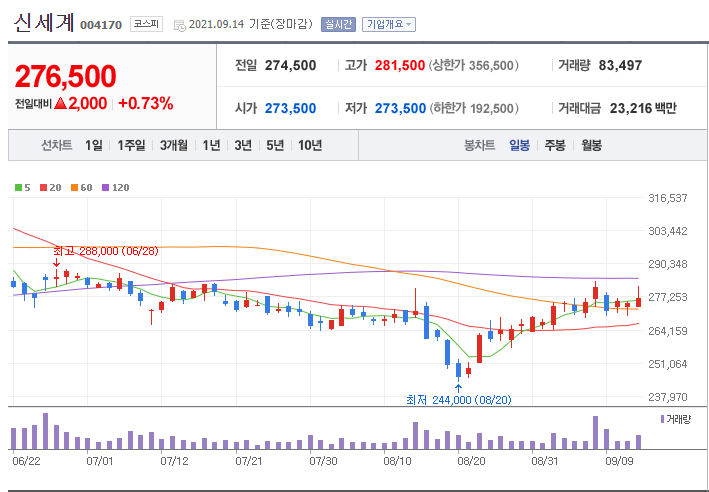The width and height of the screenshot is (709, 492).
Task: Click the 실시간 button
Action: click(x=338, y=24)
